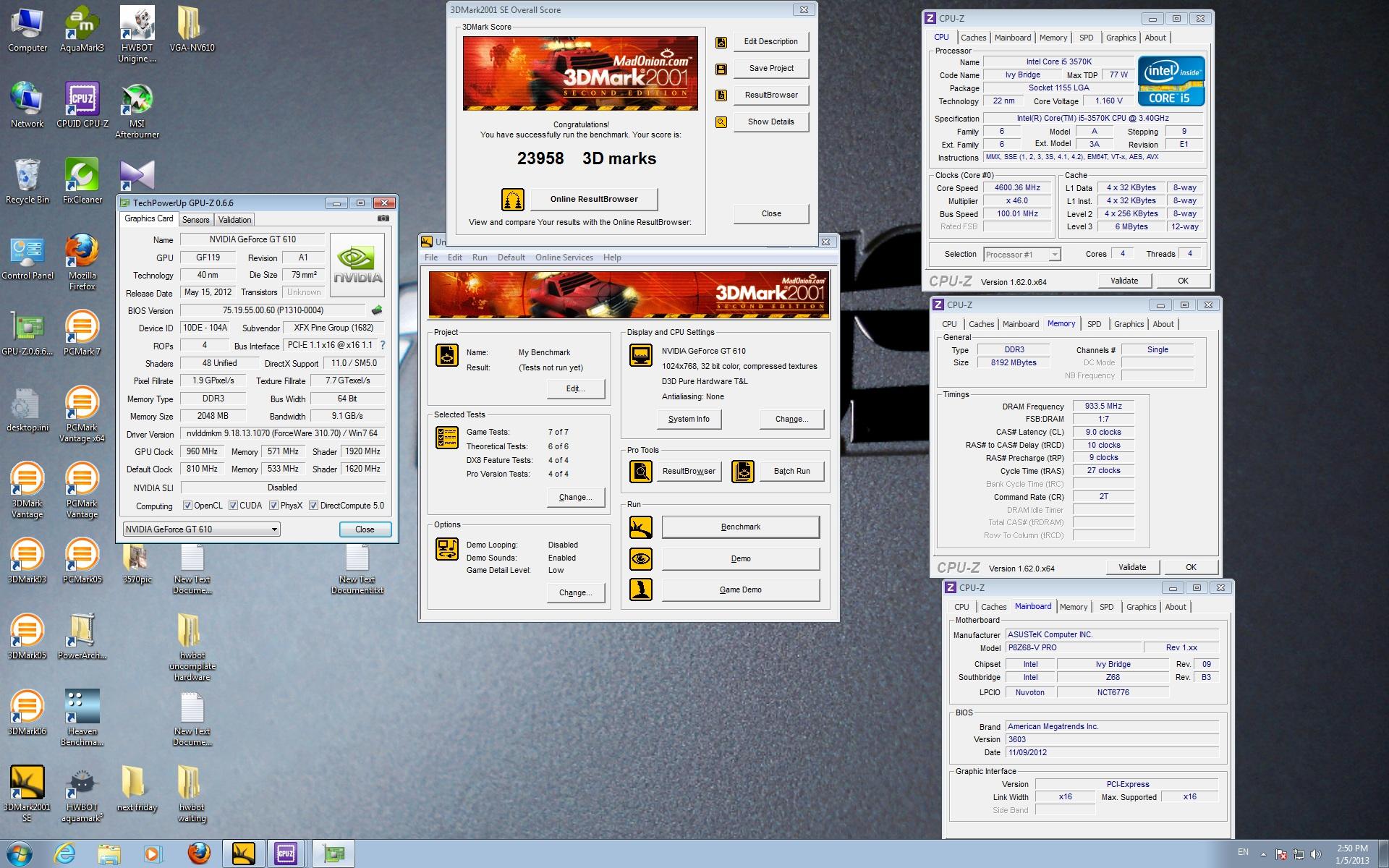Launch 3DMark2001 SE desktop shortcut
This screenshot has height=868, width=1389.
[x=27, y=793]
